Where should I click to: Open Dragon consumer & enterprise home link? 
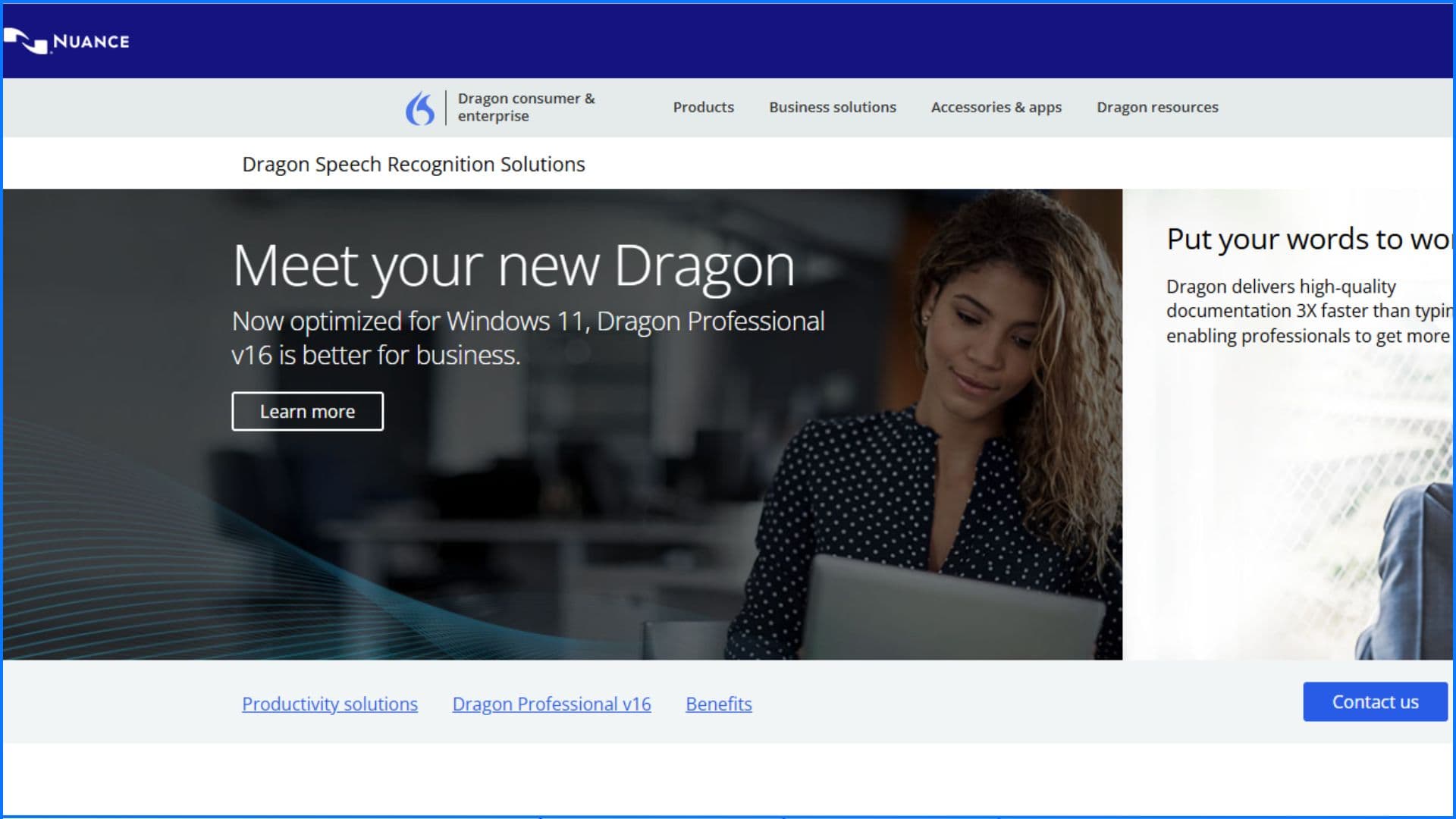click(526, 107)
